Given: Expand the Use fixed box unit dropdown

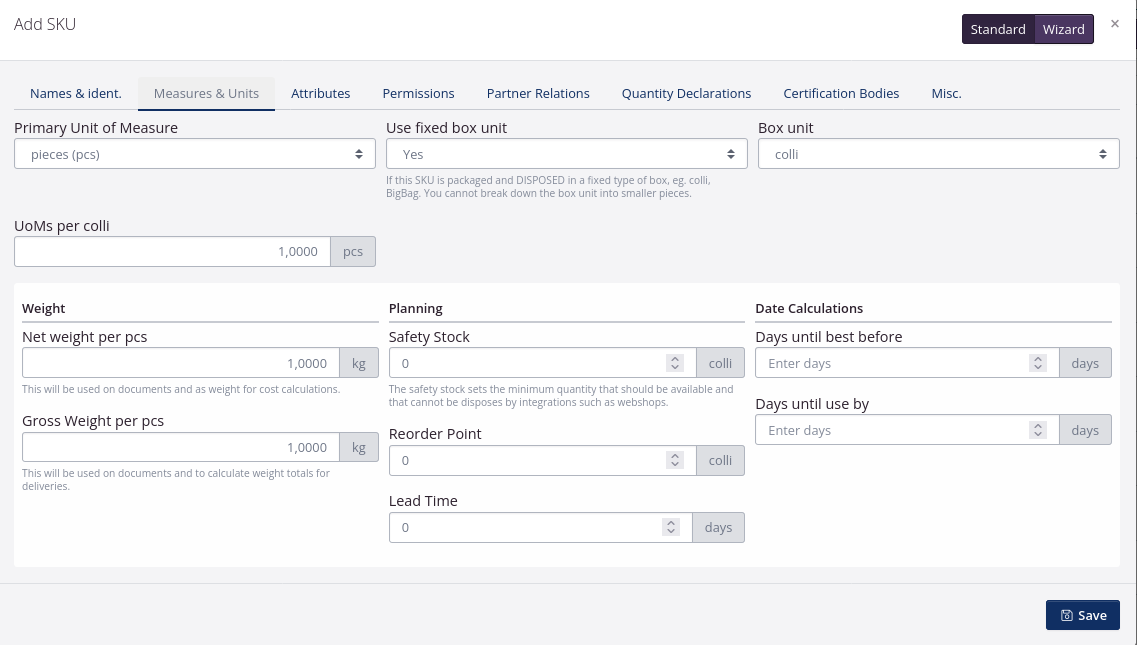Looking at the screenshot, I should [x=566, y=154].
